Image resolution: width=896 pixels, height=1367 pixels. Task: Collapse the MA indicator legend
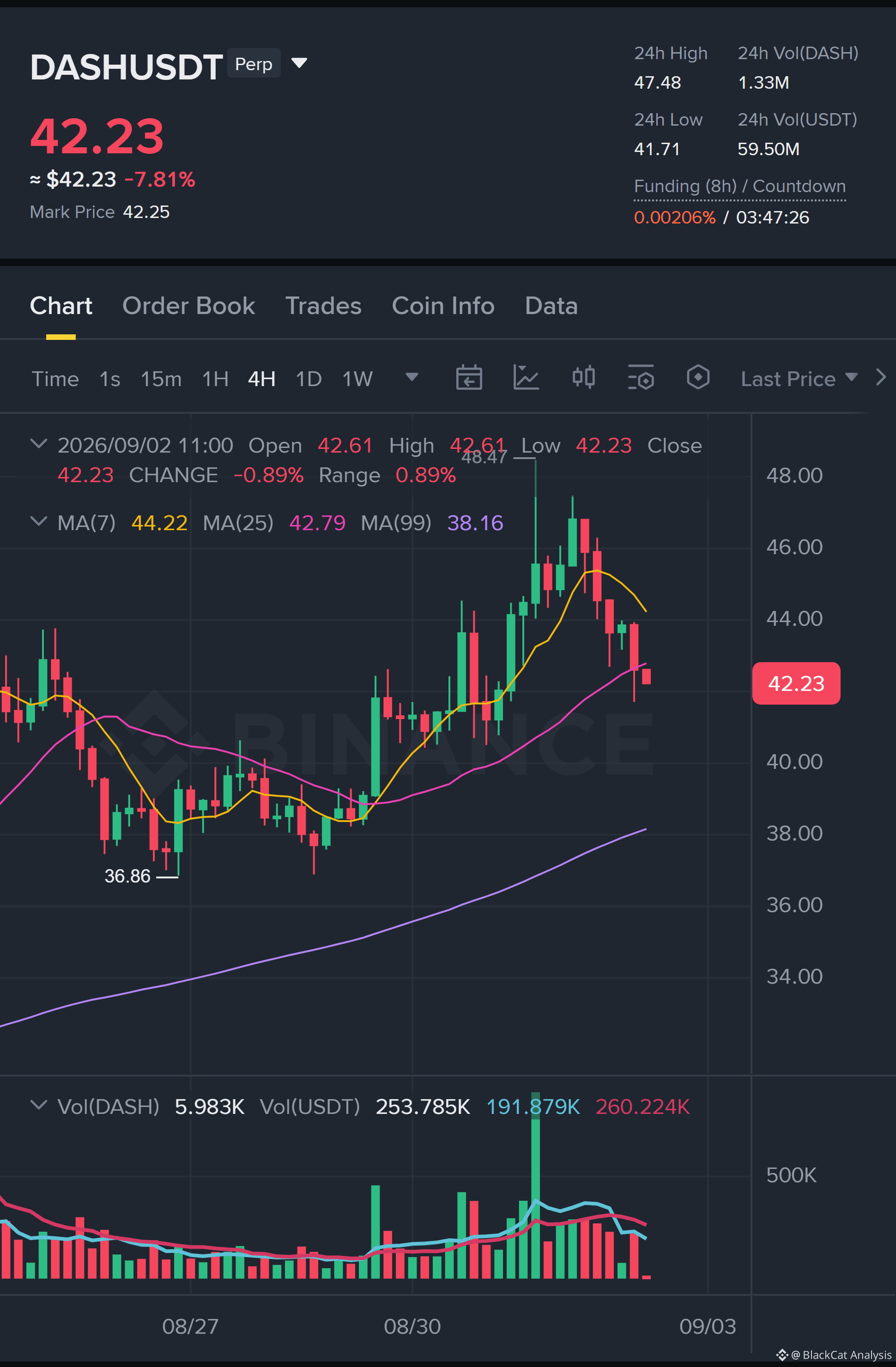pos(38,521)
